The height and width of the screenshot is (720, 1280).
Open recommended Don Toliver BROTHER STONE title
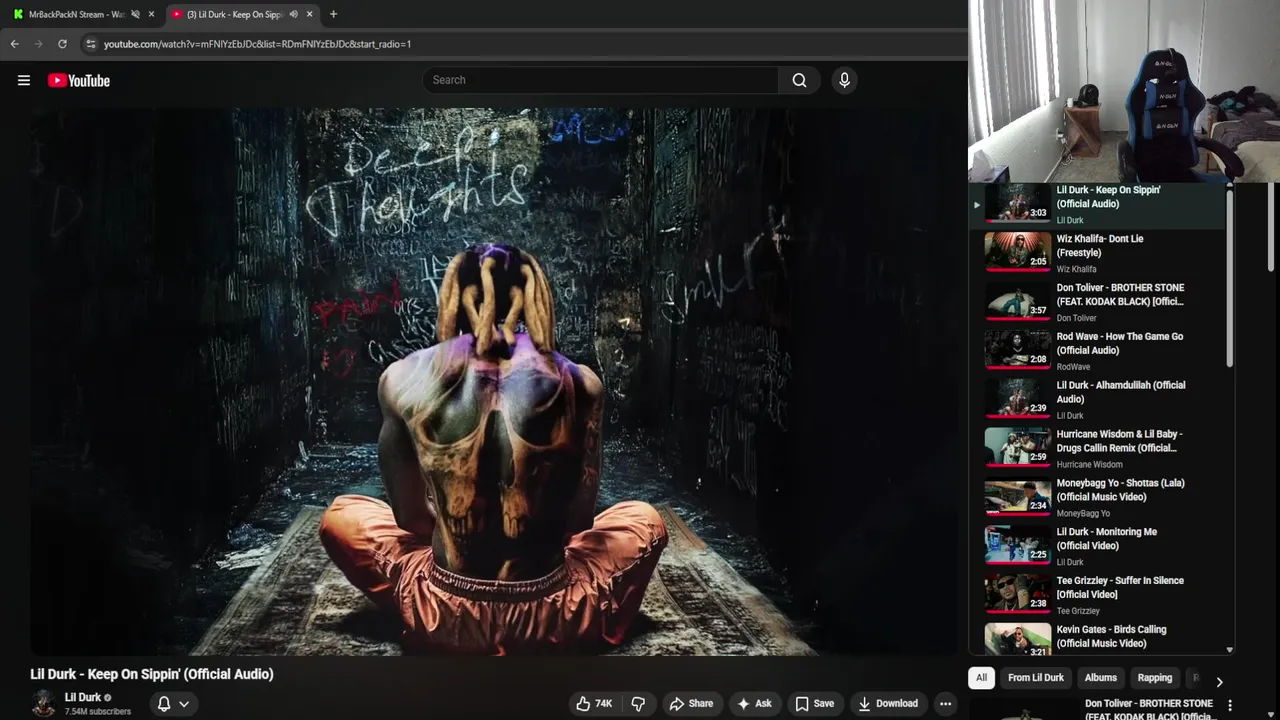click(x=1150, y=709)
